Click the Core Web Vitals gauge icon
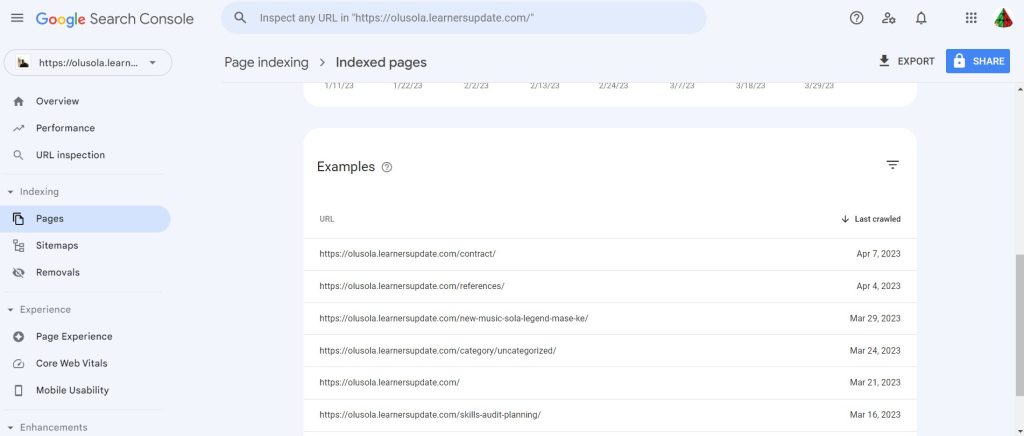This screenshot has height=436, width=1024. coord(18,364)
